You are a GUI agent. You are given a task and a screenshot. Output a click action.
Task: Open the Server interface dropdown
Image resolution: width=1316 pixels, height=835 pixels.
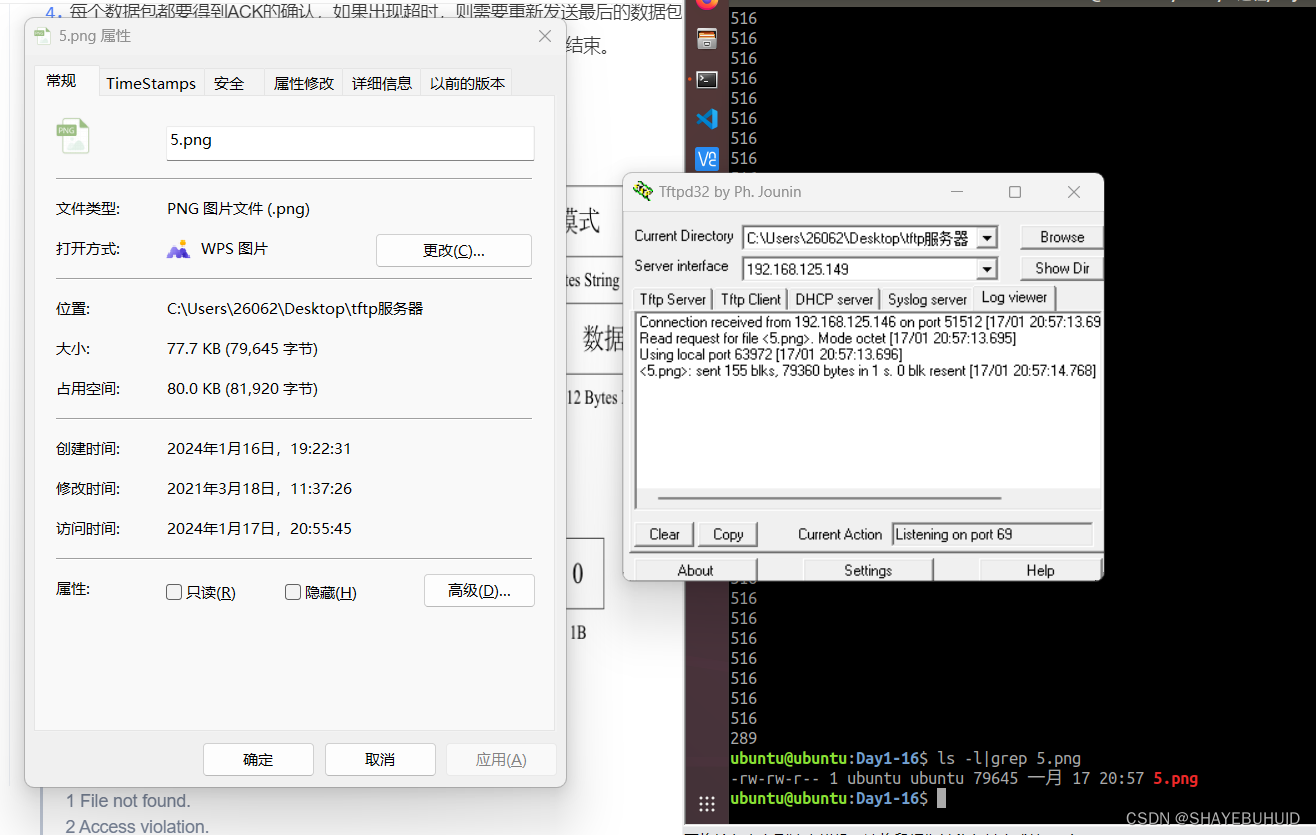(986, 268)
